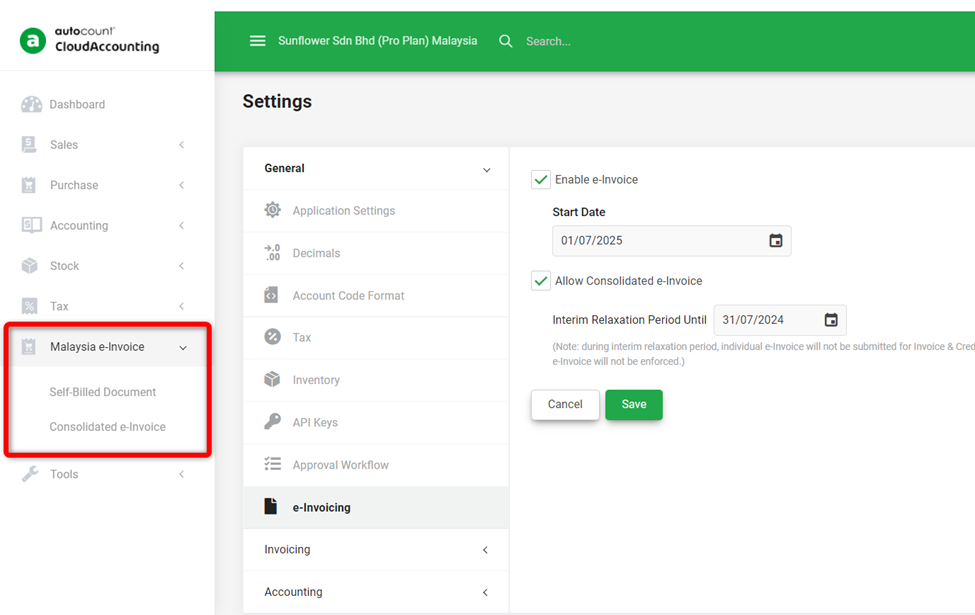Click the Malaysia e-Invoice sidebar icon
Screen dimensions: 975x615
29,346
